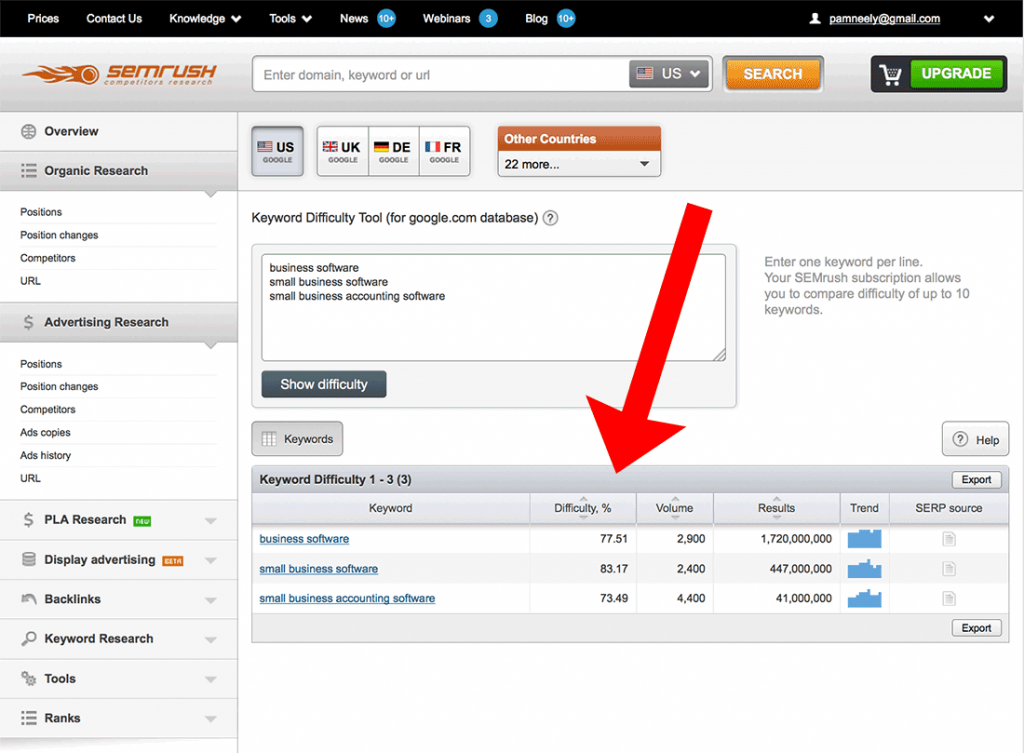1024x753 pixels.
Task: Expand the Ranks section
Action: tap(210, 718)
